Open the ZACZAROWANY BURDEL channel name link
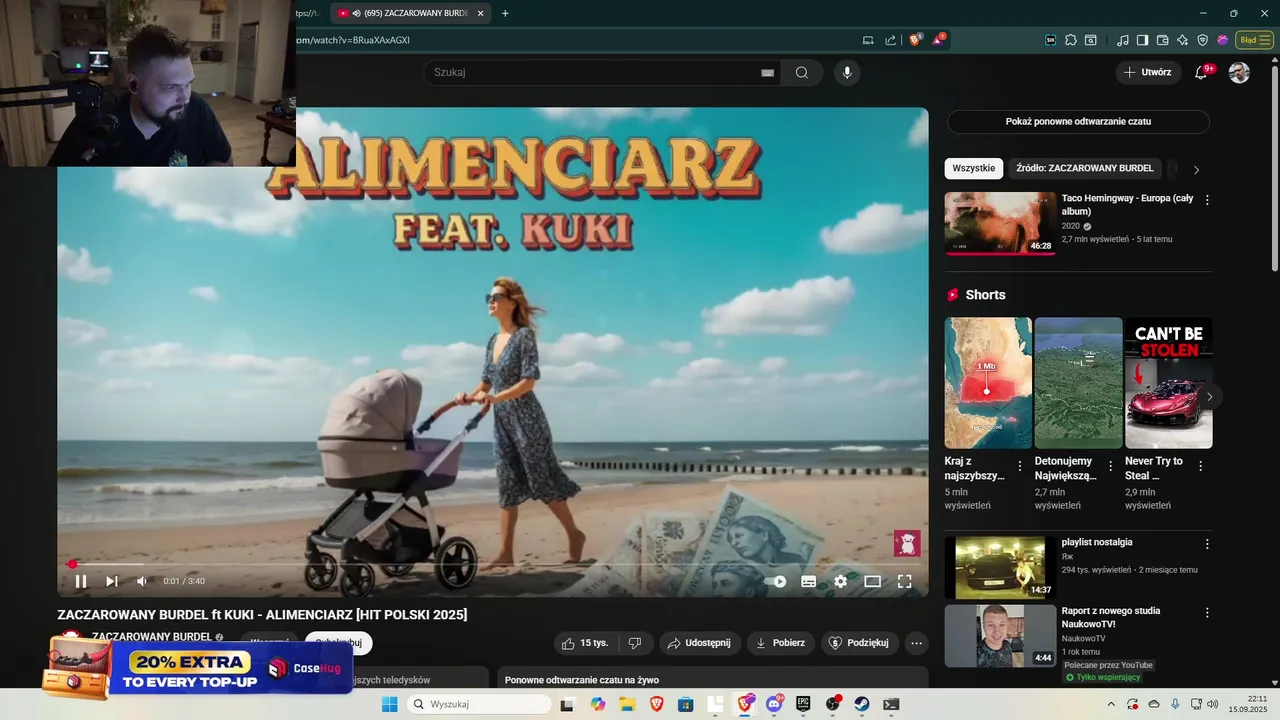This screenshot has width=1280, height=720. [x=152, y=636]
